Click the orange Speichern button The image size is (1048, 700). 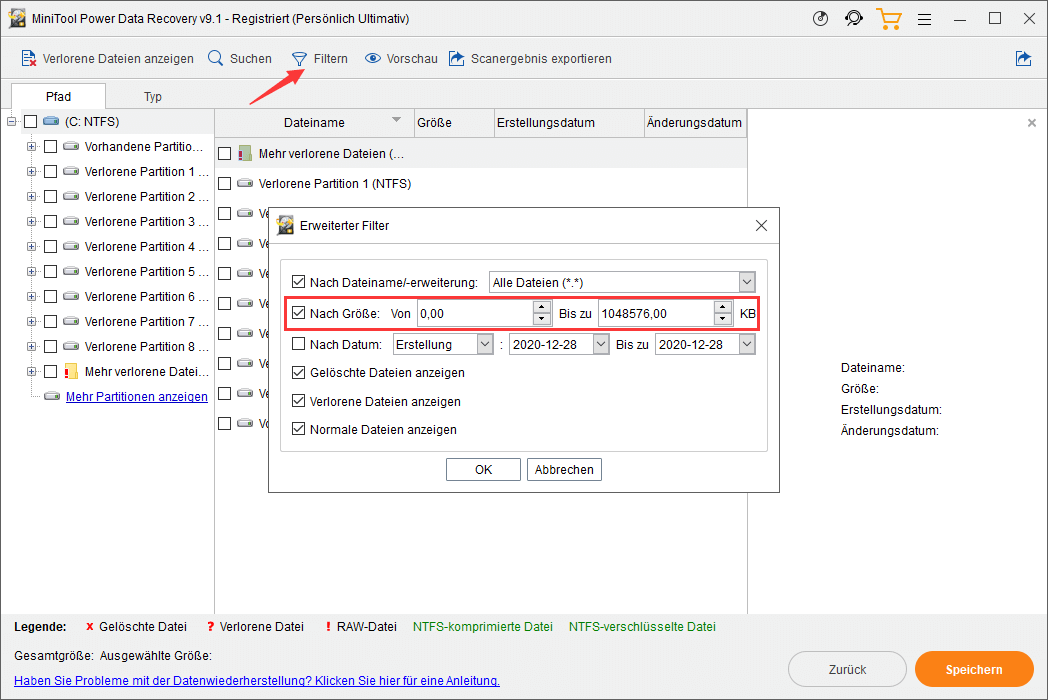pyautogui.click(x=974, y=669)
